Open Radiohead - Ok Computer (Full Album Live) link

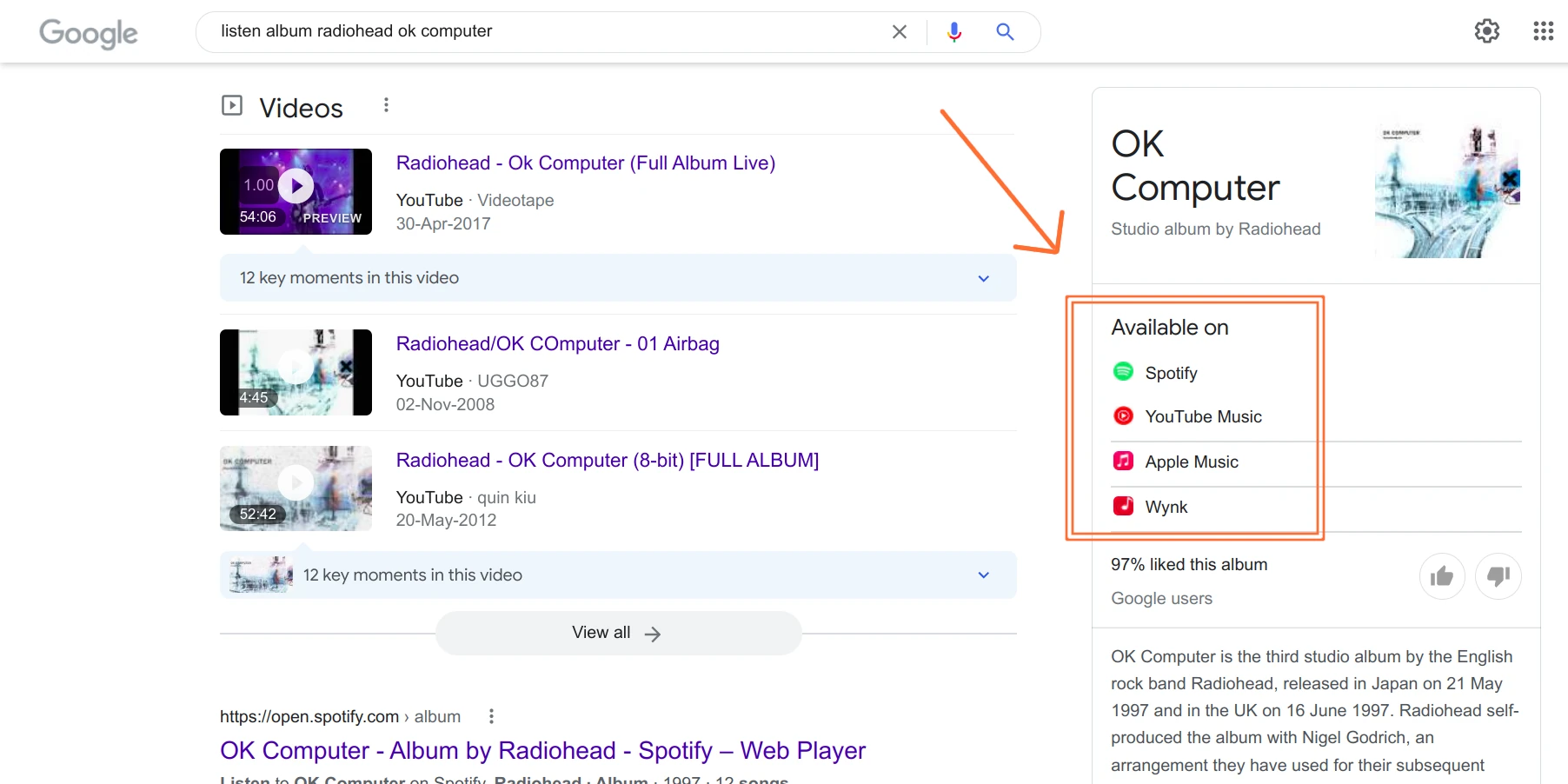(586, 163)
